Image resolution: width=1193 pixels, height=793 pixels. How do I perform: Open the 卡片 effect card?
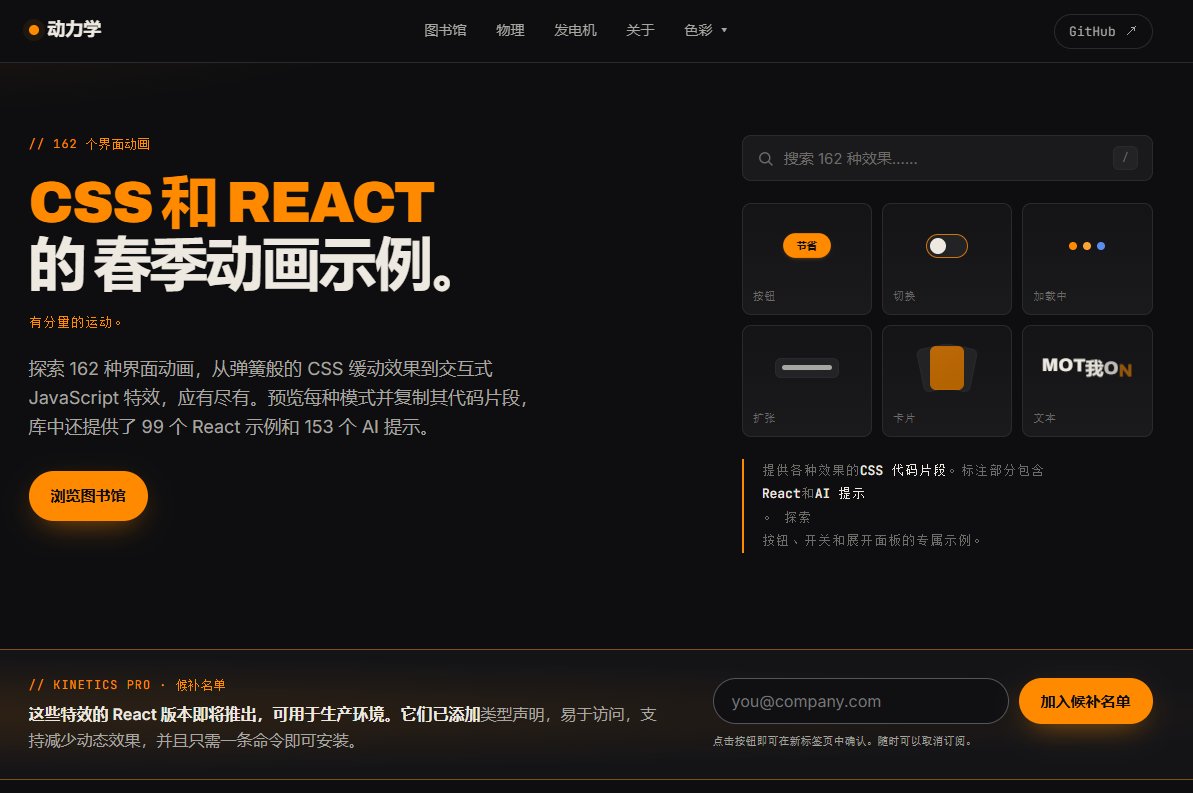point(946,381)
